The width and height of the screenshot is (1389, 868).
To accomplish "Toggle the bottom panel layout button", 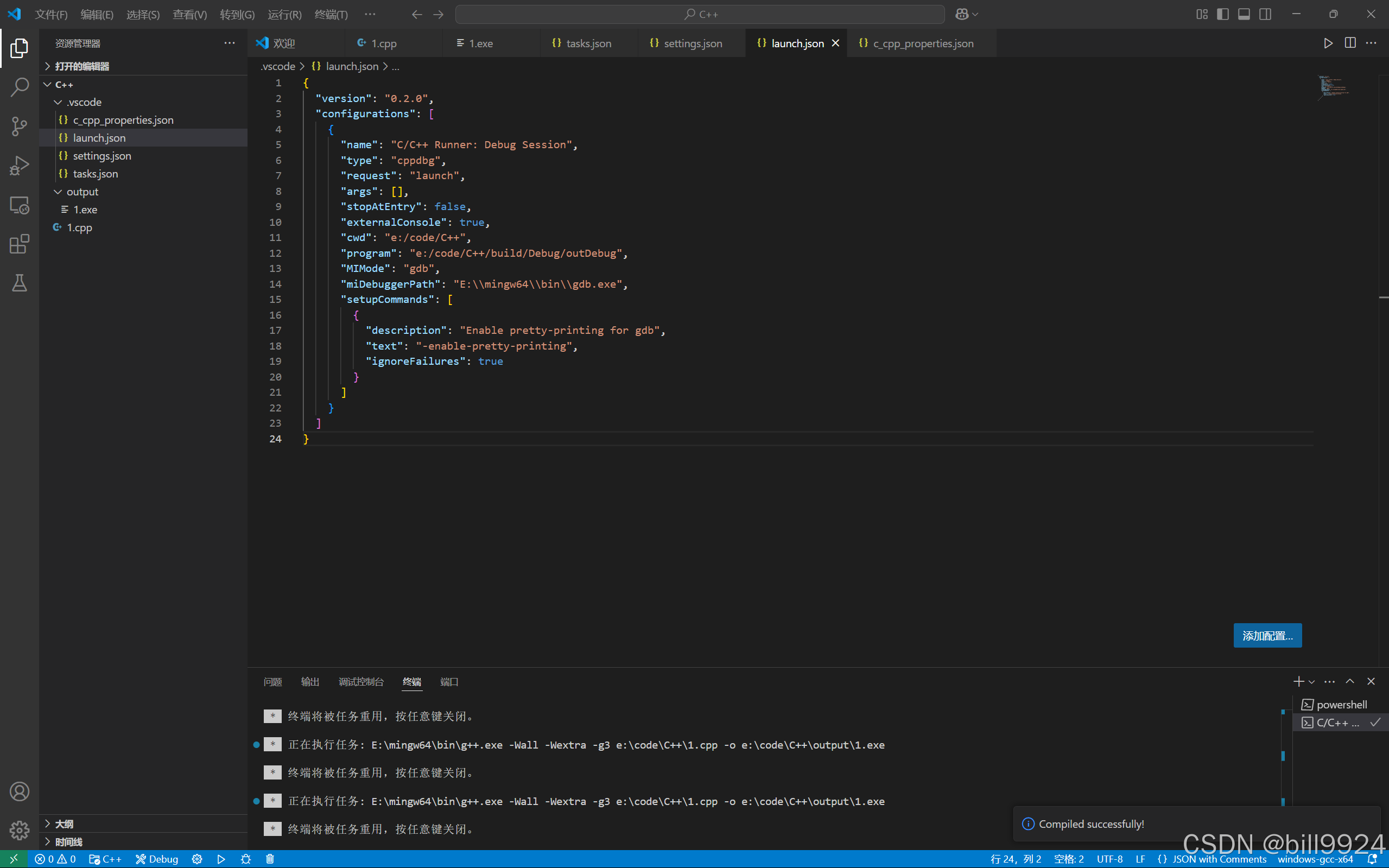I will (1244, 14).
